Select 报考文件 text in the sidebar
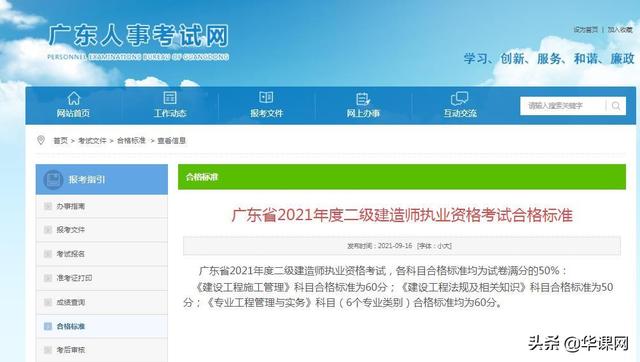The height and width of the screenshot is (362, 640). (x=71, y=230)
